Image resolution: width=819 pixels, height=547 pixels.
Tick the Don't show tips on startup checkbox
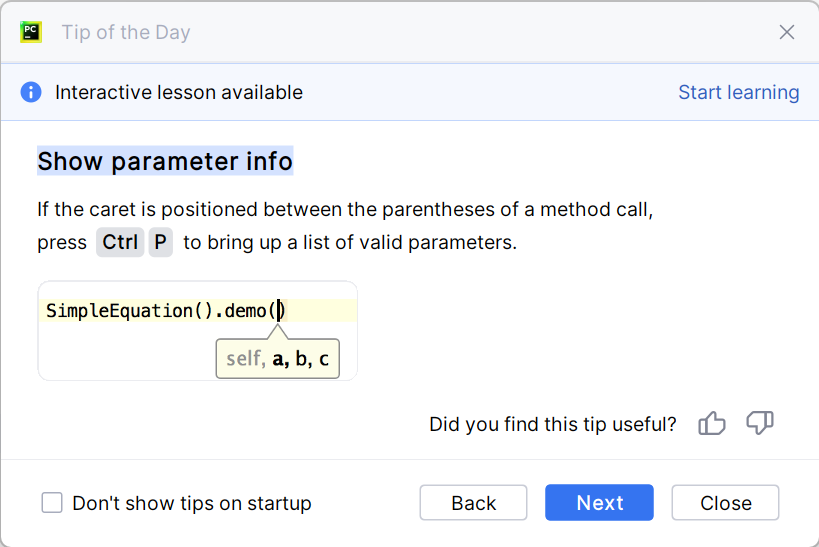coord(52,503)
